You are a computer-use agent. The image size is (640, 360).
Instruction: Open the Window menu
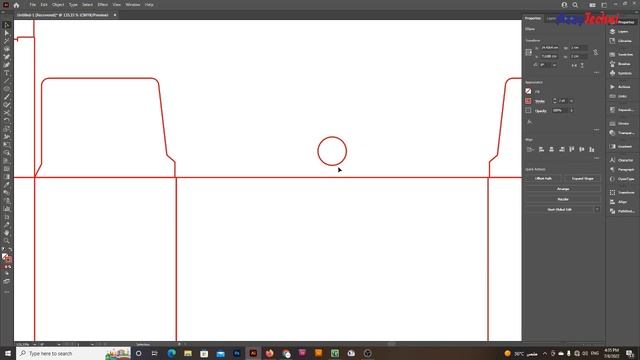(x=133, y=4)
